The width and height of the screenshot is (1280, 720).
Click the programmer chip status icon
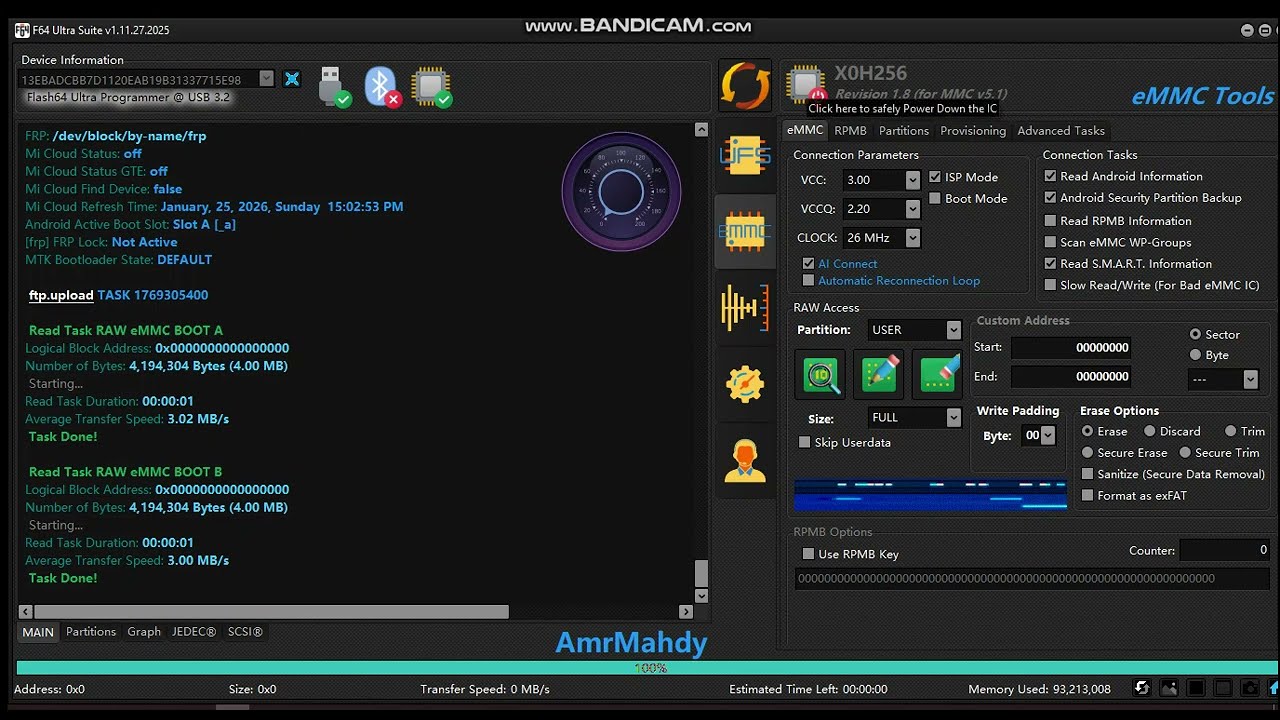431,87
